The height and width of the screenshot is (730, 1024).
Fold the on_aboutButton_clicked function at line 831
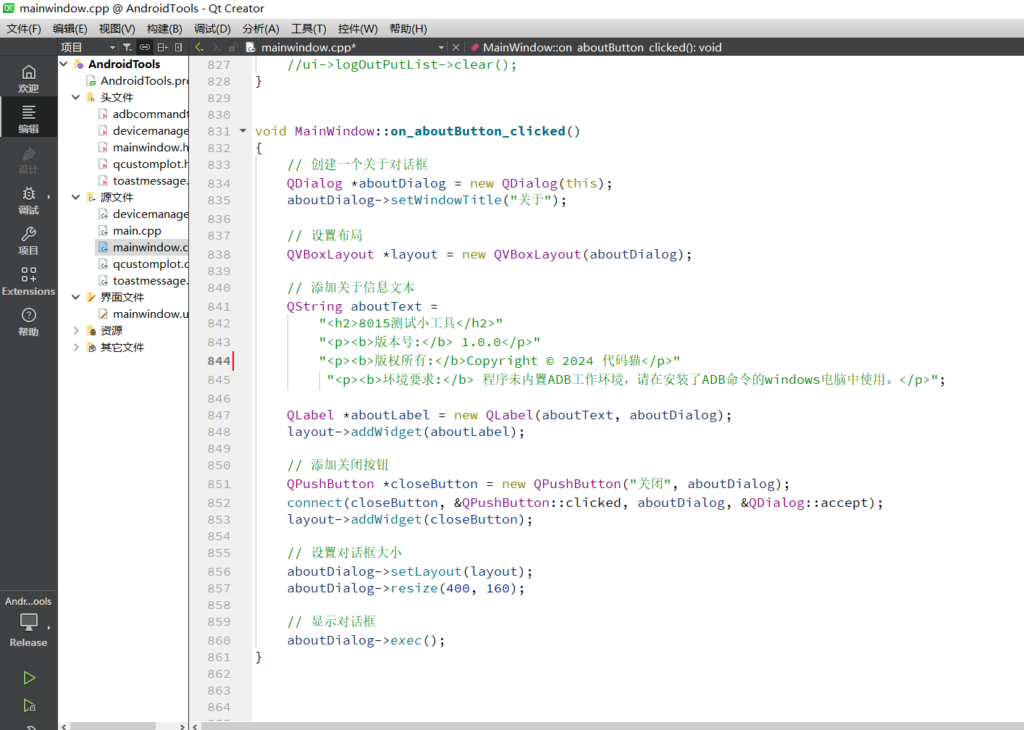coord(243,131)
